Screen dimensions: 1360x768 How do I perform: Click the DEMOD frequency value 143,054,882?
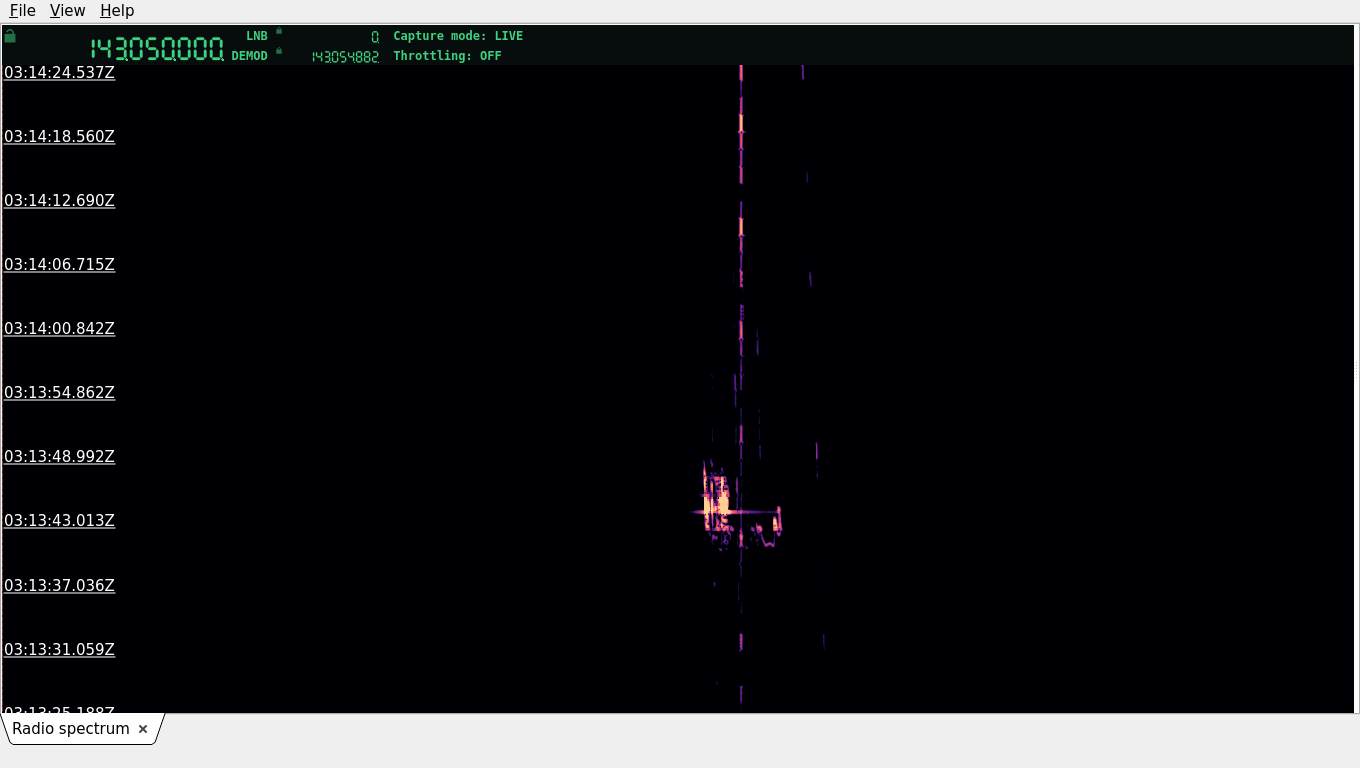345,57
